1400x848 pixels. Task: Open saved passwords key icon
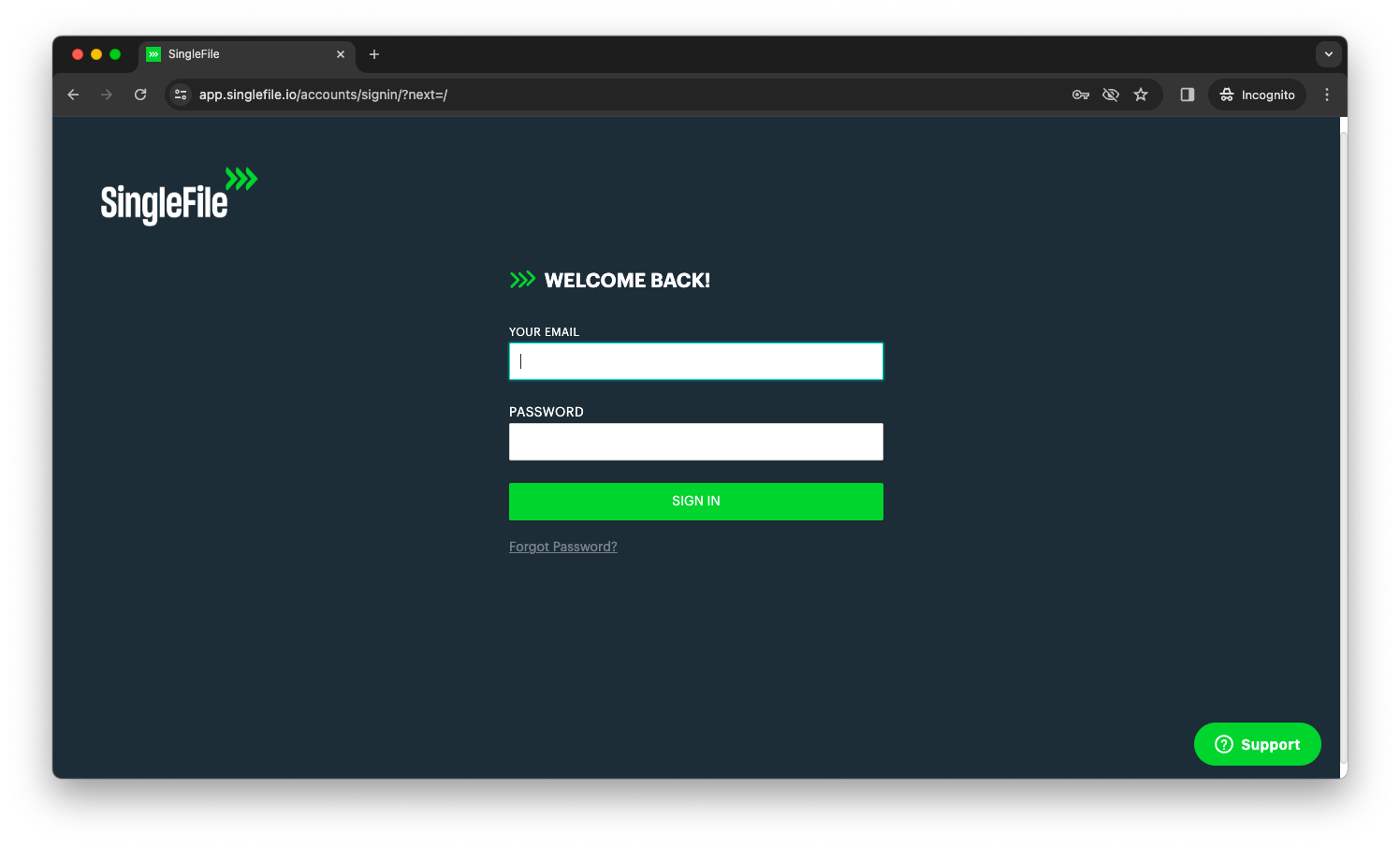click(x=1081, y=95)
